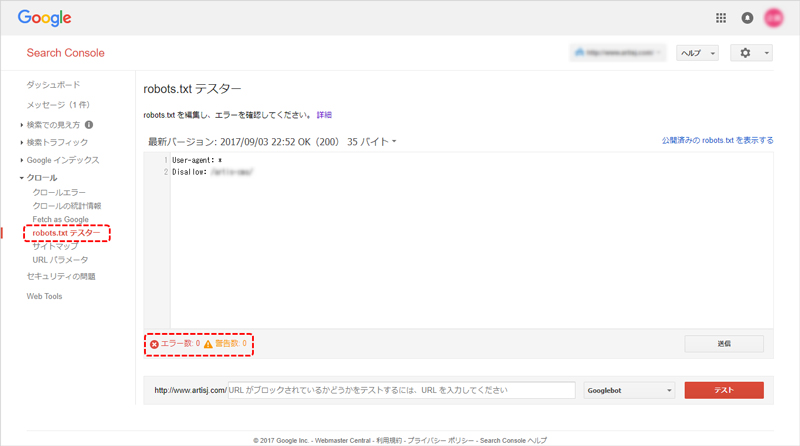Click the Search Console ヘルプ footer link
Image resolution: width=800 pixels, height=446 pixels.
513,440
